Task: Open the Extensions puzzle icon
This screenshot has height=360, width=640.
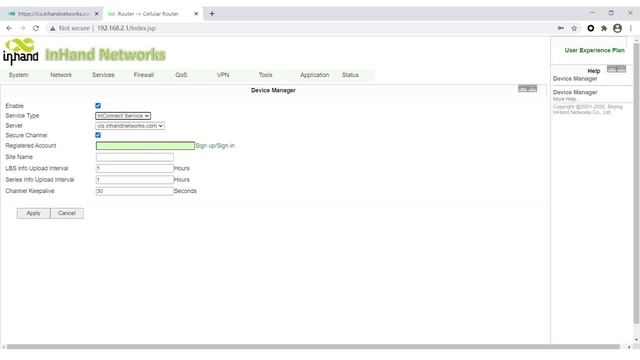Action: point(604,28)
